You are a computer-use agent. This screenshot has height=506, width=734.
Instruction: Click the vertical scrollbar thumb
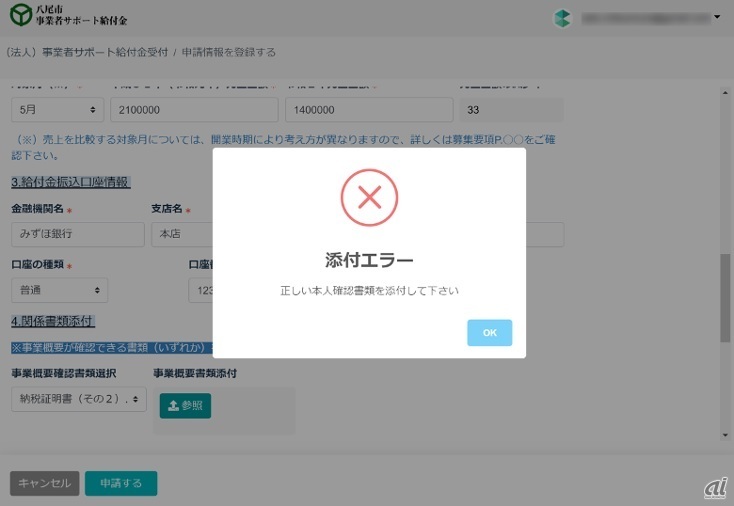coord(725,298)
